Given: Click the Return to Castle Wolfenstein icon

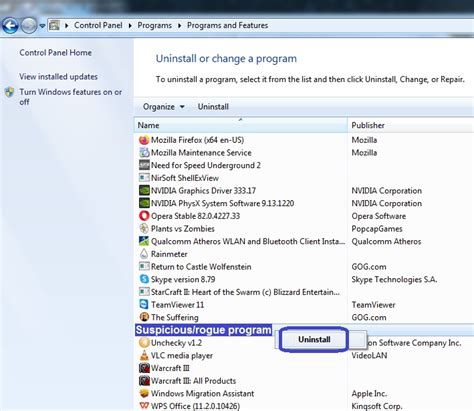Looking at the screenshot, I should [144, 267].
